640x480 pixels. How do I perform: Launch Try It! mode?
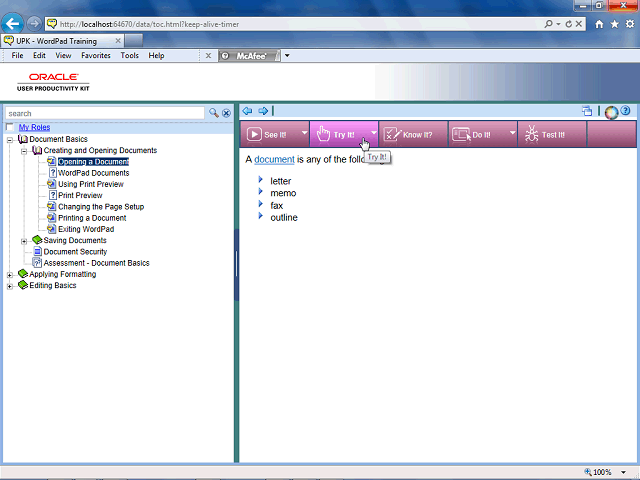(340, 134)
